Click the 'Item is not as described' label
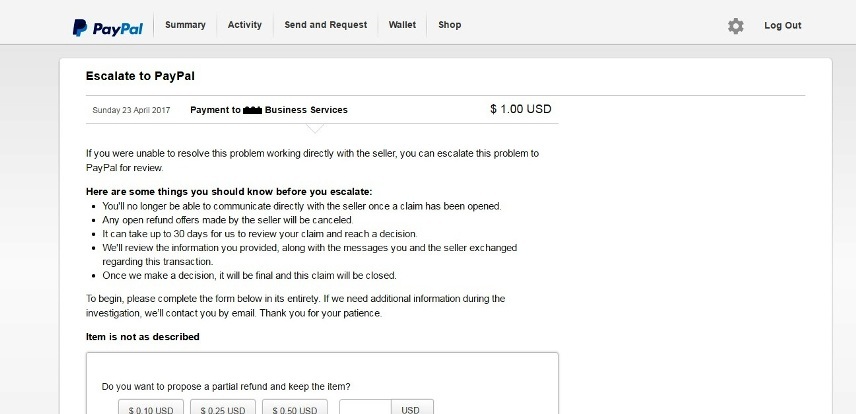856x414 pixels. (142, 337)
